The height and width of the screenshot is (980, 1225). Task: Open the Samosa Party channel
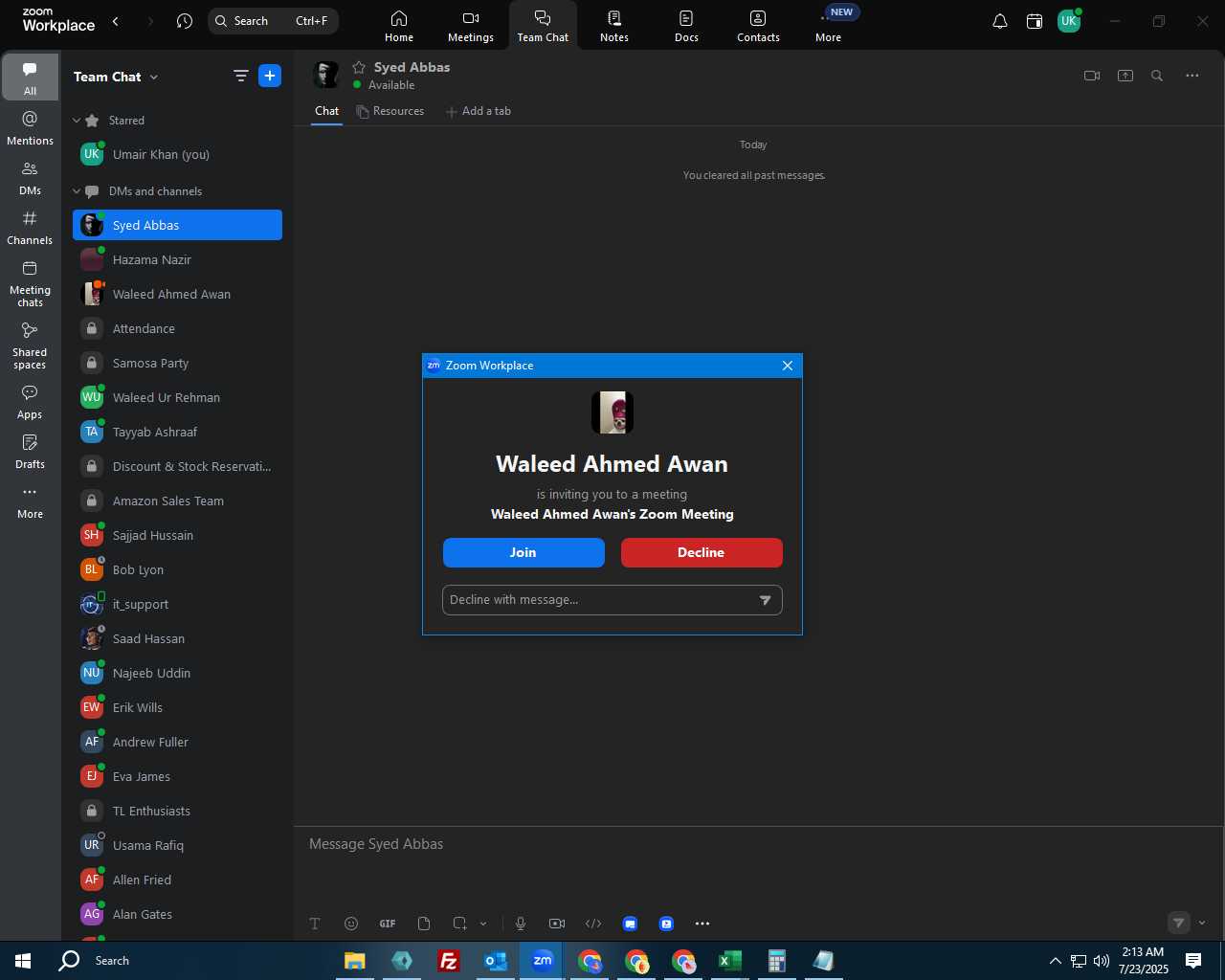click(178, 364)
